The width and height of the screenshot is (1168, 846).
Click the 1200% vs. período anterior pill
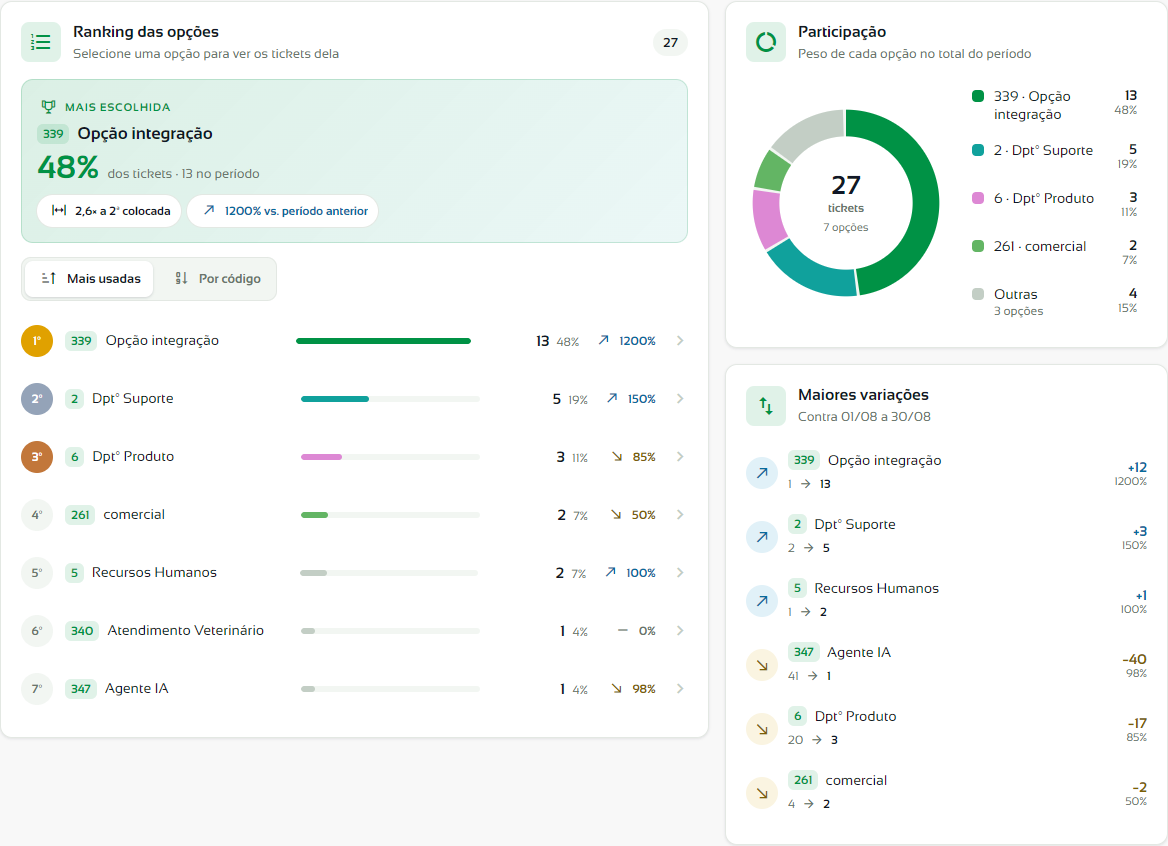click(283, 212)
